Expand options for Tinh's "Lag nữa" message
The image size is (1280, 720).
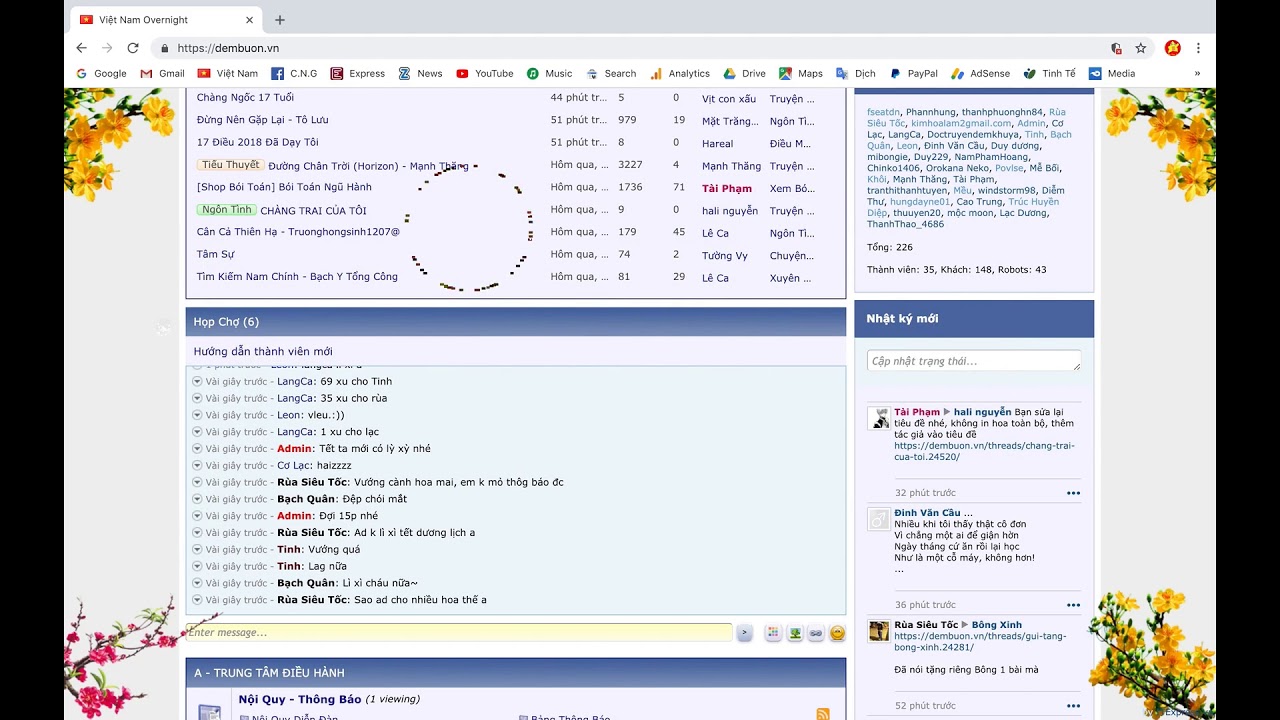point(197,566)
